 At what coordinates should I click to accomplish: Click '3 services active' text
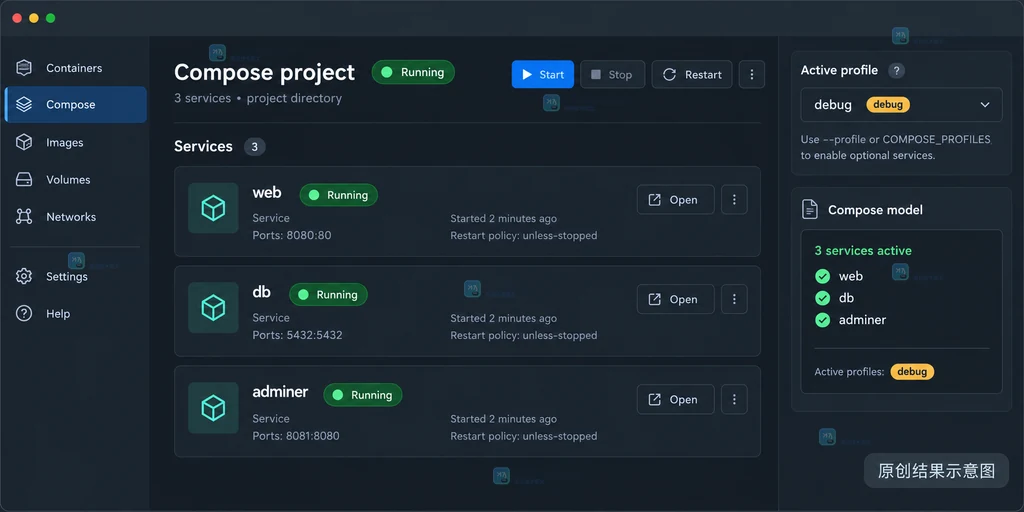(x=863, y=251)
